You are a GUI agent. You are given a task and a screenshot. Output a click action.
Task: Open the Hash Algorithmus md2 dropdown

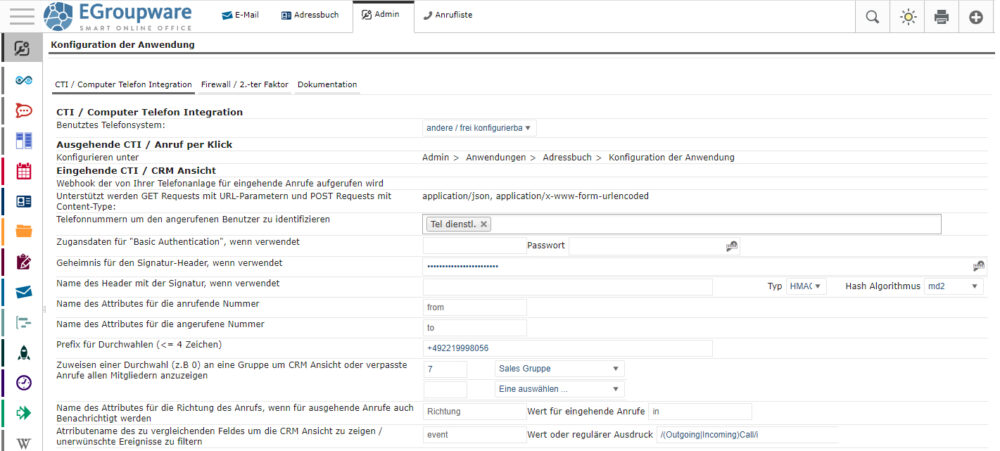click(x=953, y=287)
